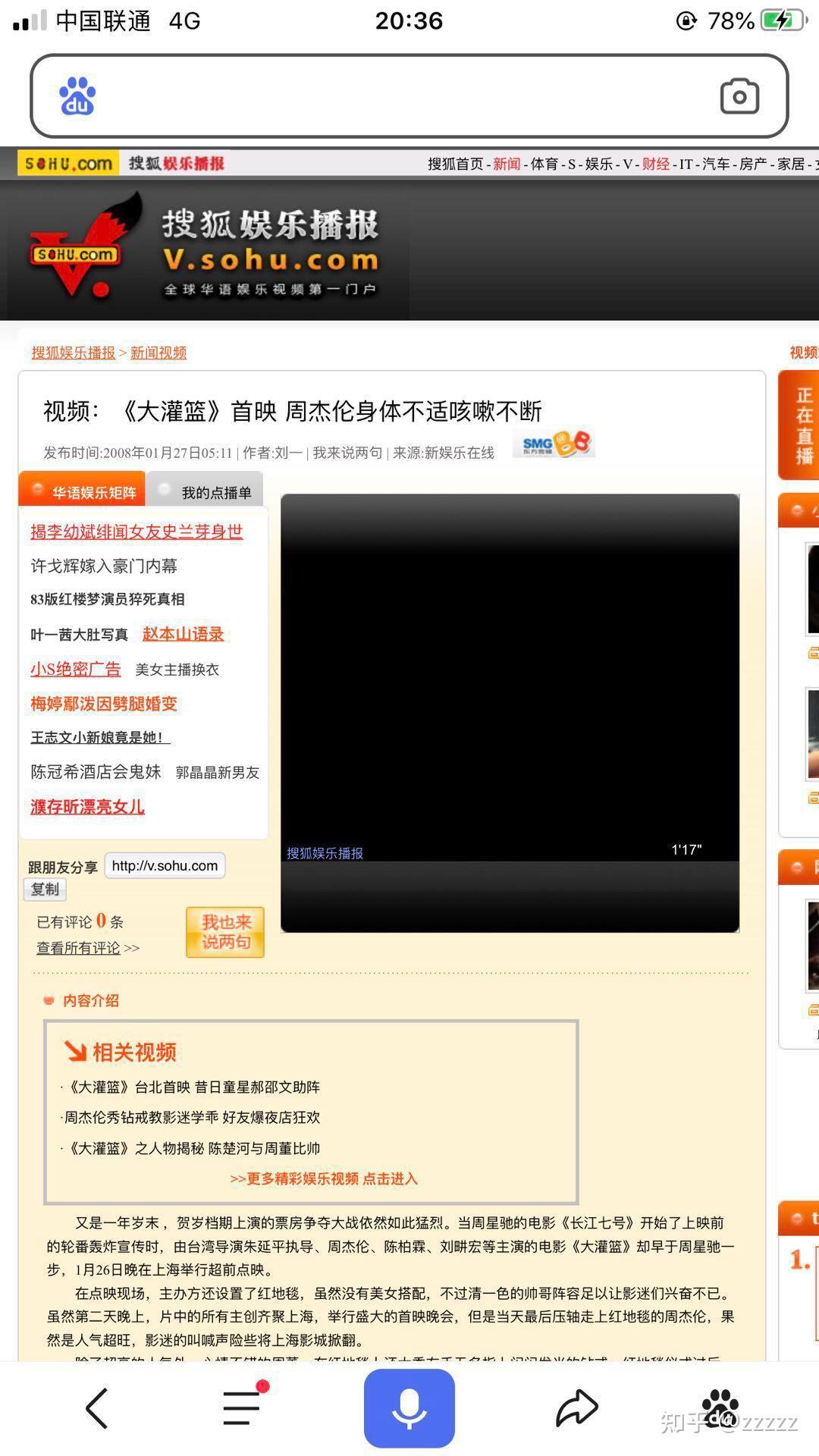The image size is (819, 1456).
Task: Open 体育 in Sohu top navigation
Action: (544, 164)
